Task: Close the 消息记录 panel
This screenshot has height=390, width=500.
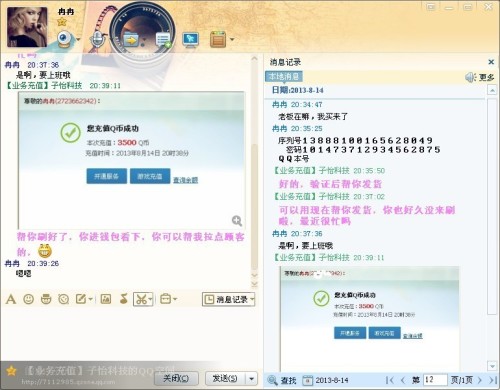Action: (x=491, y=62)
